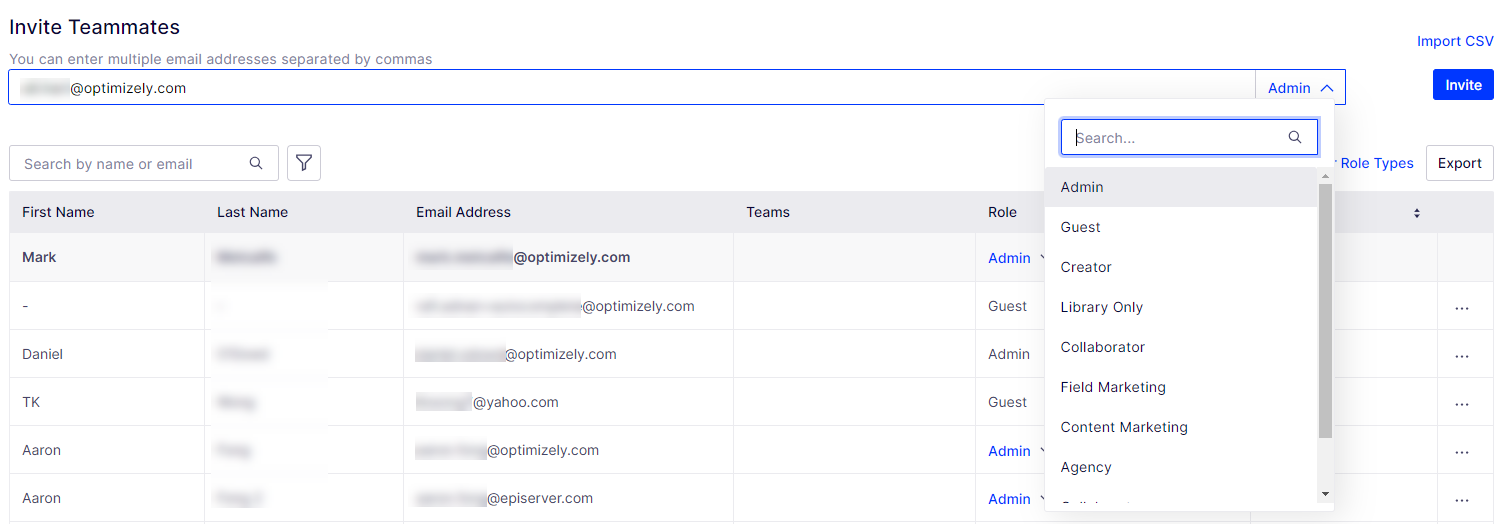1498x524 pixels.
Task: Focus the Search by name or email field
Action: pos(143,163)
